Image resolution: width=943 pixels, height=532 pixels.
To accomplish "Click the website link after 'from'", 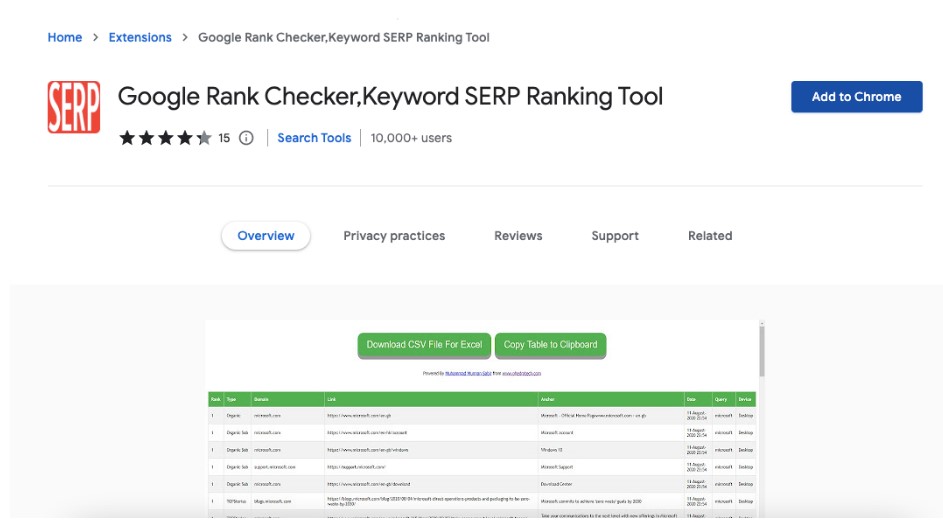I will [x=521, y=373].
